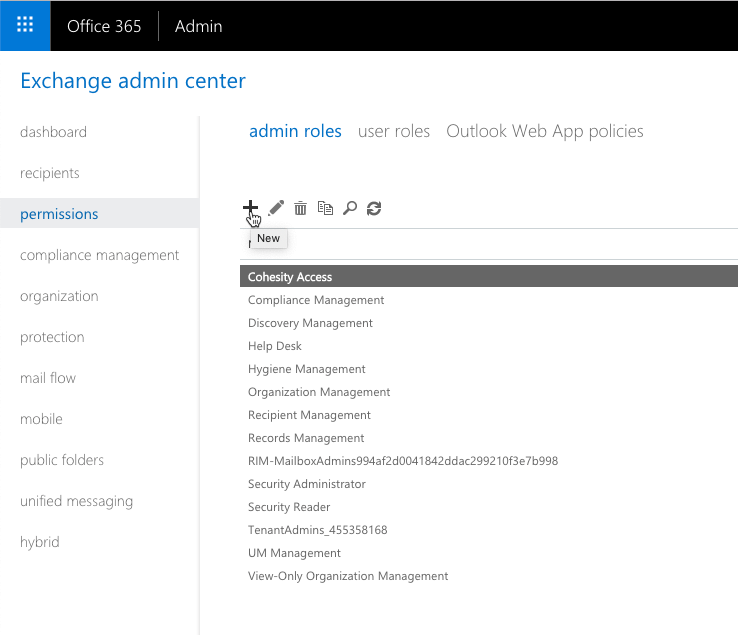Click the Office 365 header link
Image resolution: width=738 pixels, height=635 pixels.
[104, 26]
